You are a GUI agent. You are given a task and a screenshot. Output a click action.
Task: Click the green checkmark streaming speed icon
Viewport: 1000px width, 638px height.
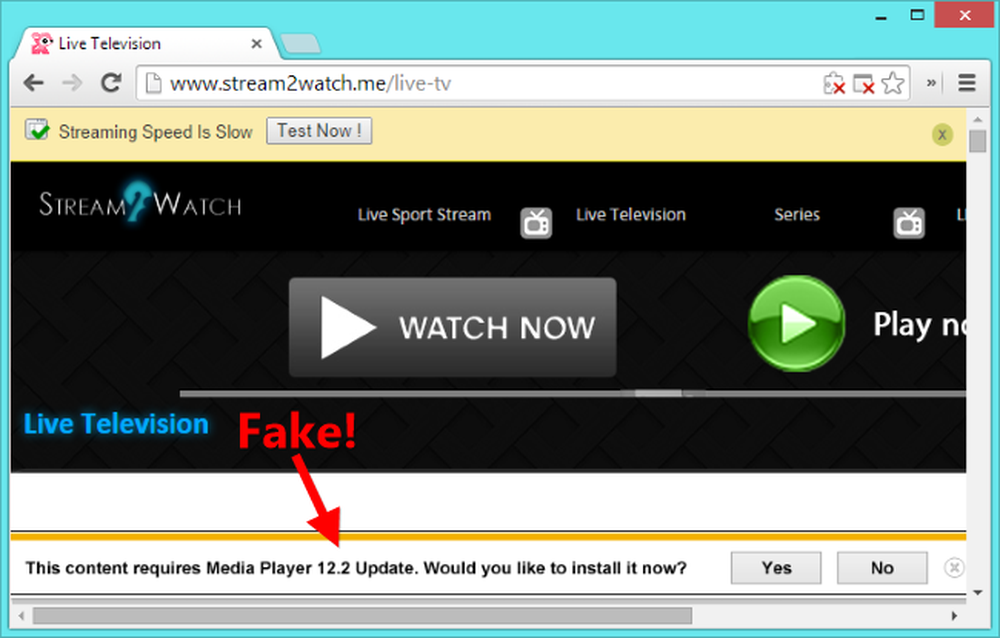coord(37,130)
